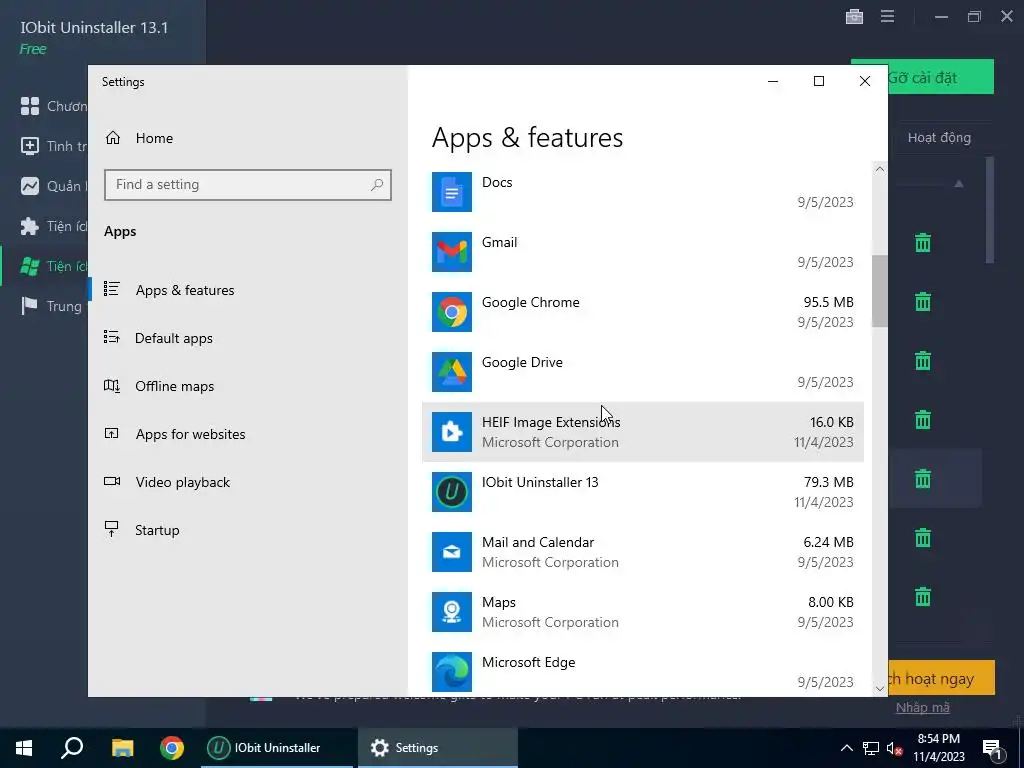The image size is (1024, 768).
Task: Launch Chrome from the taskbar
Action: [x=172, y=748]
